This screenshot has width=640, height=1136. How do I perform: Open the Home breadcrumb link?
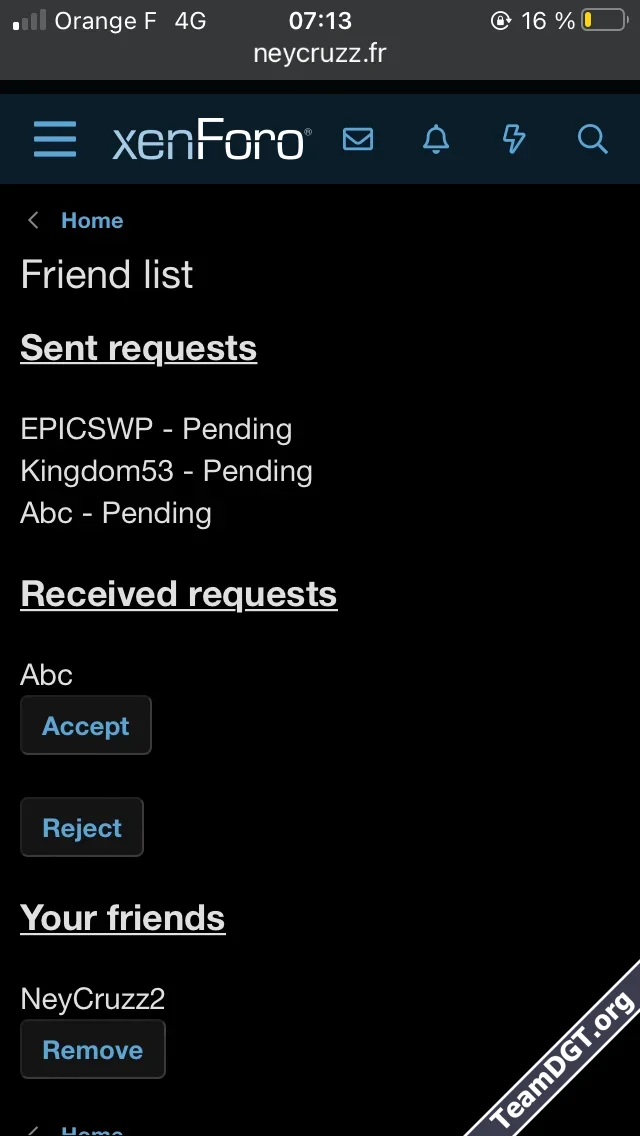[x=92, y=220]
